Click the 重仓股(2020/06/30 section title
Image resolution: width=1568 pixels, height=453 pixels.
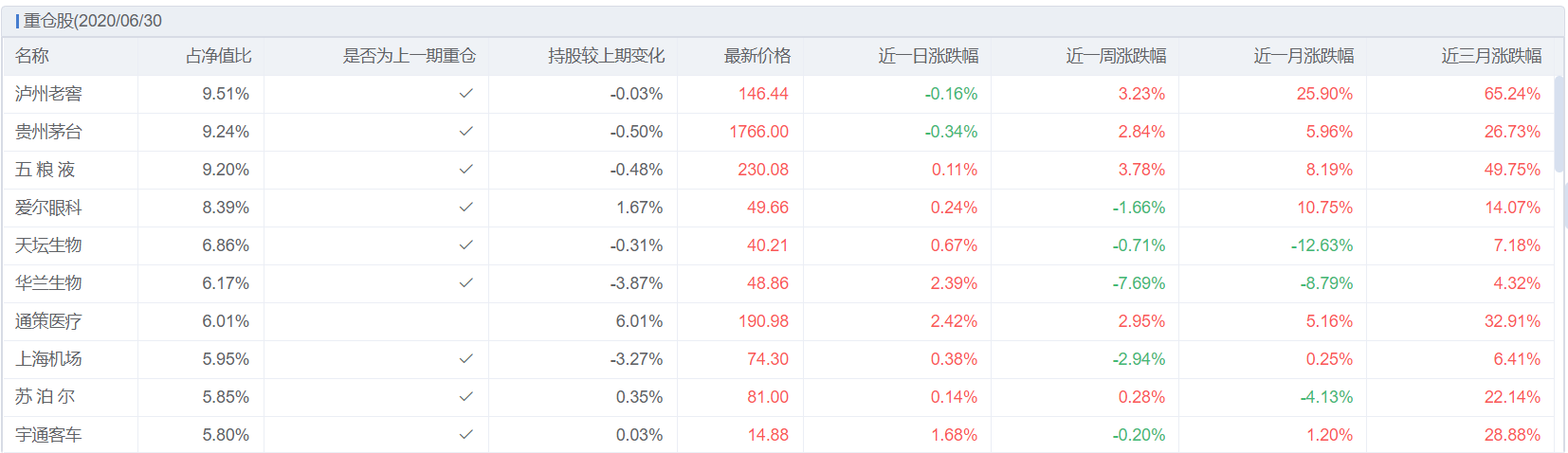click(x=92, y=21)
